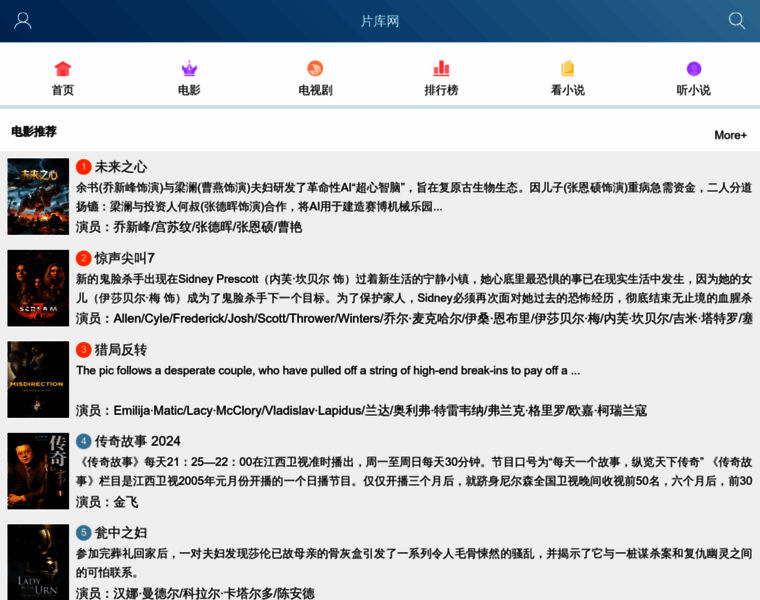Click the red bar chart rankings icon
Viewport: 760px width, 600px height.
point(441,68)
